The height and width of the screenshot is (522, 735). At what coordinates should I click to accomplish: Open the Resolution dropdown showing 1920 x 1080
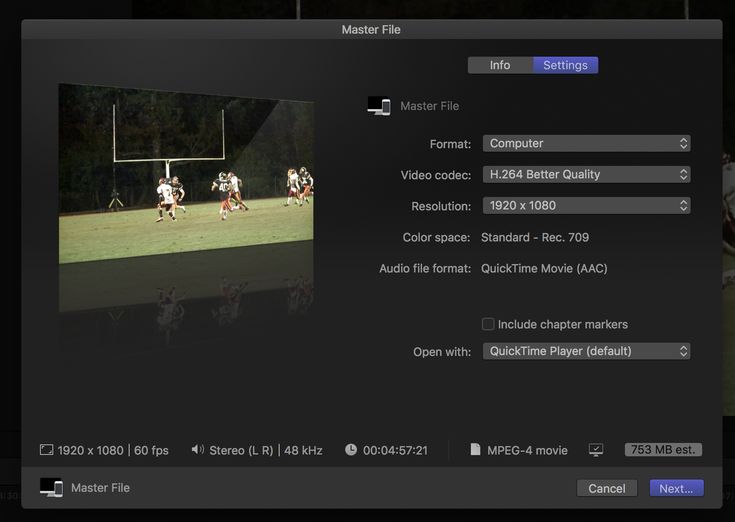586,206
